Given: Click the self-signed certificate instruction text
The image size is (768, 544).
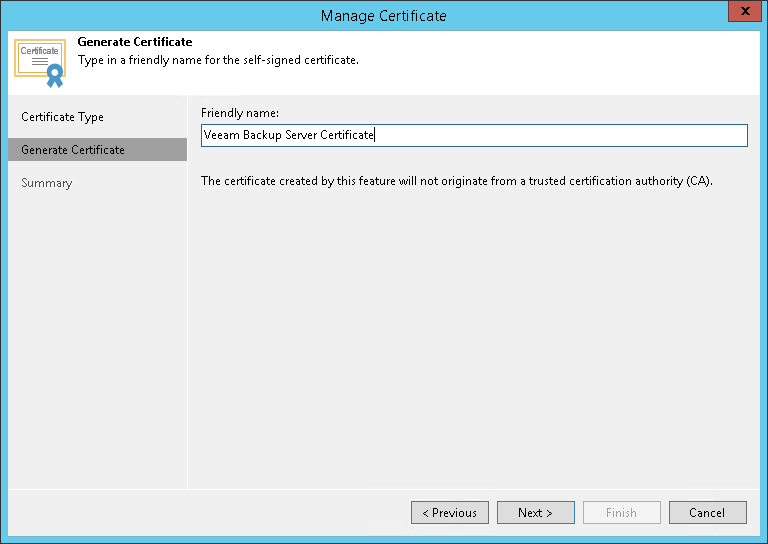Looking at the screenshot, I should 218,60.
